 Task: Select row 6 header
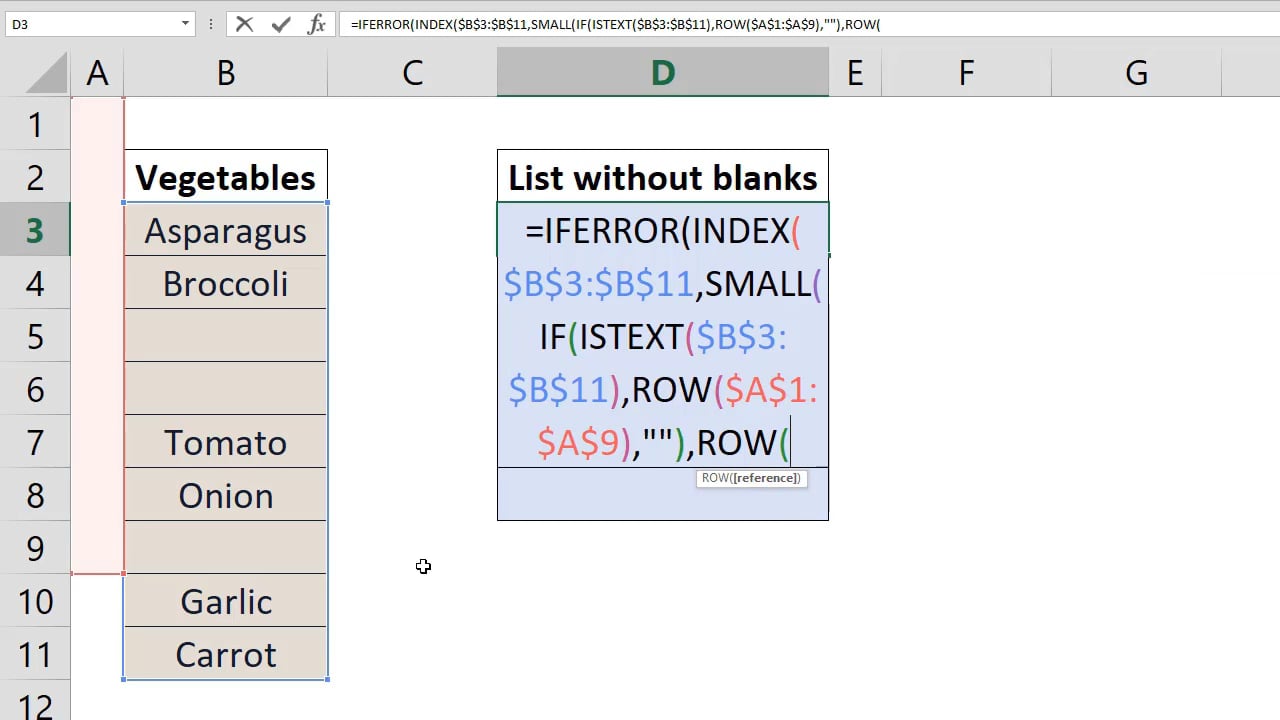point(35,389)
